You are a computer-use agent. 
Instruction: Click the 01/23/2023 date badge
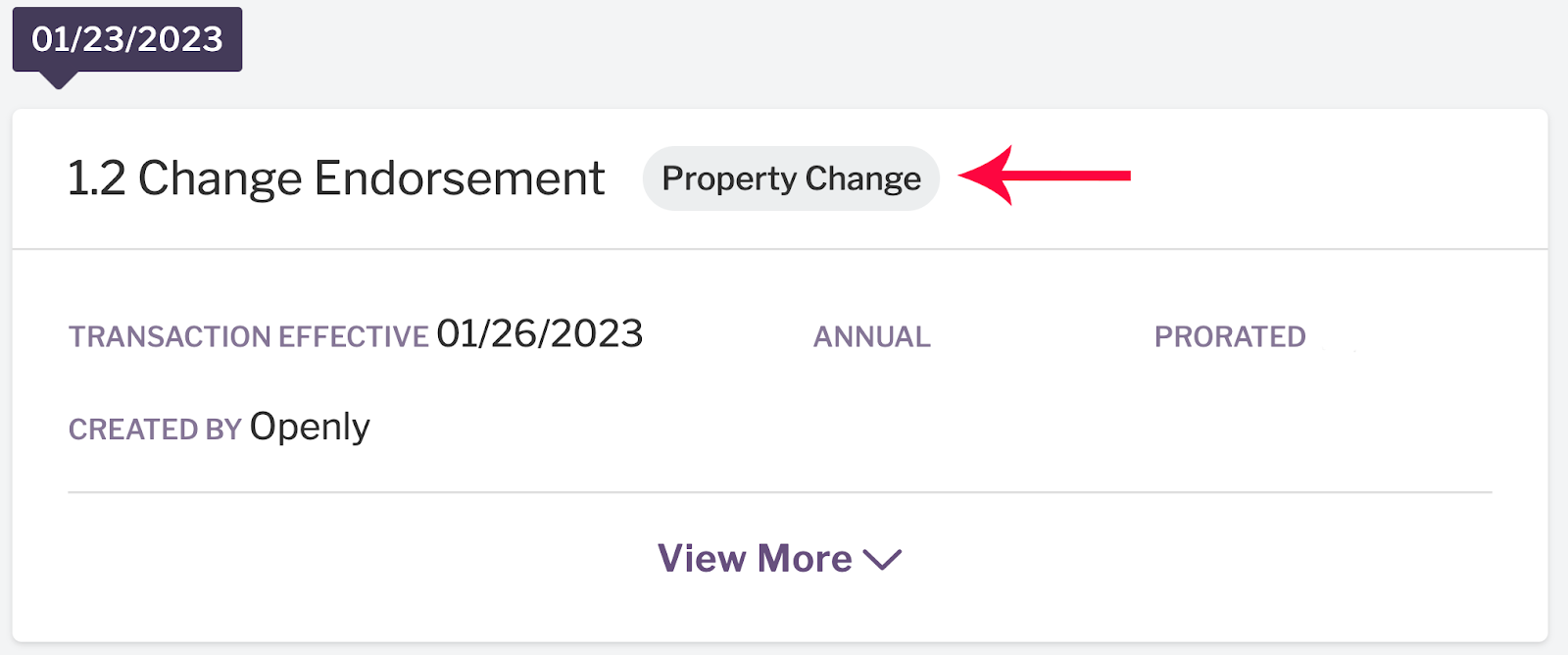127,39
